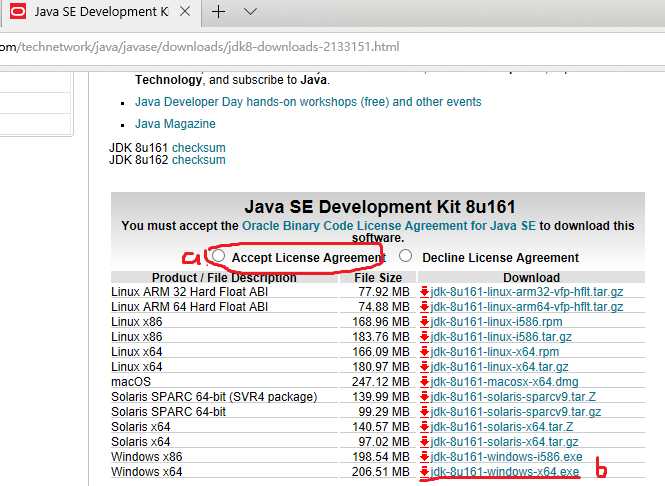Switch to the Java SE Development tab
The width and height of the screenshot is (665, 486).
(x=101, y=12)
